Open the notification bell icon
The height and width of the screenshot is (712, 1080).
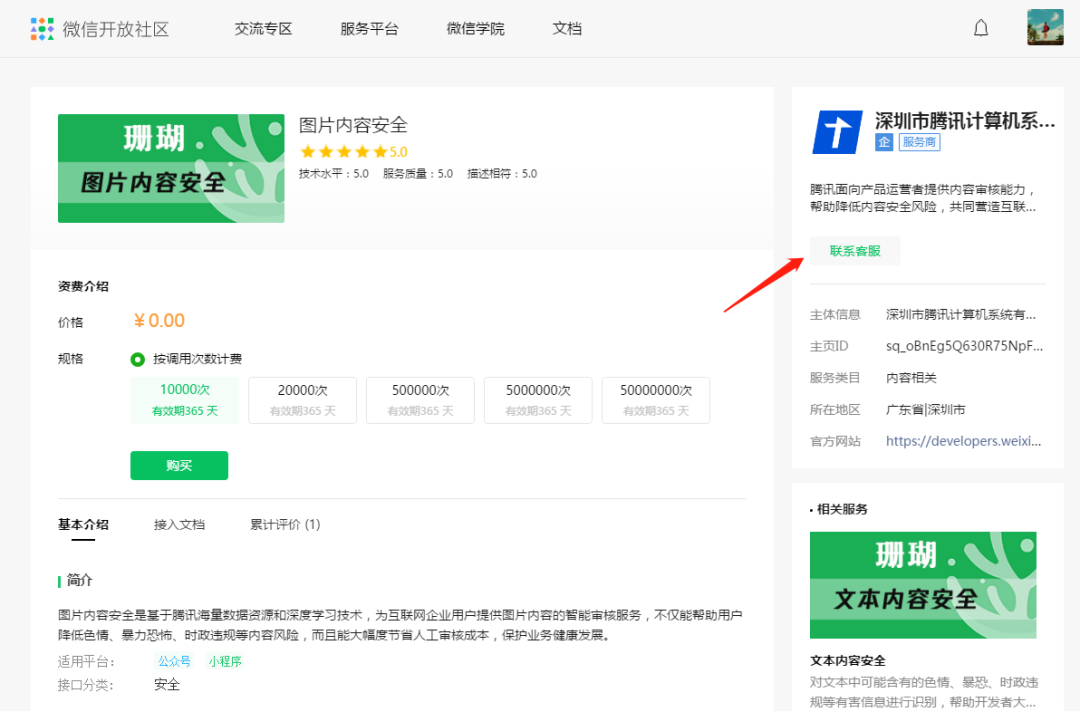981,28
